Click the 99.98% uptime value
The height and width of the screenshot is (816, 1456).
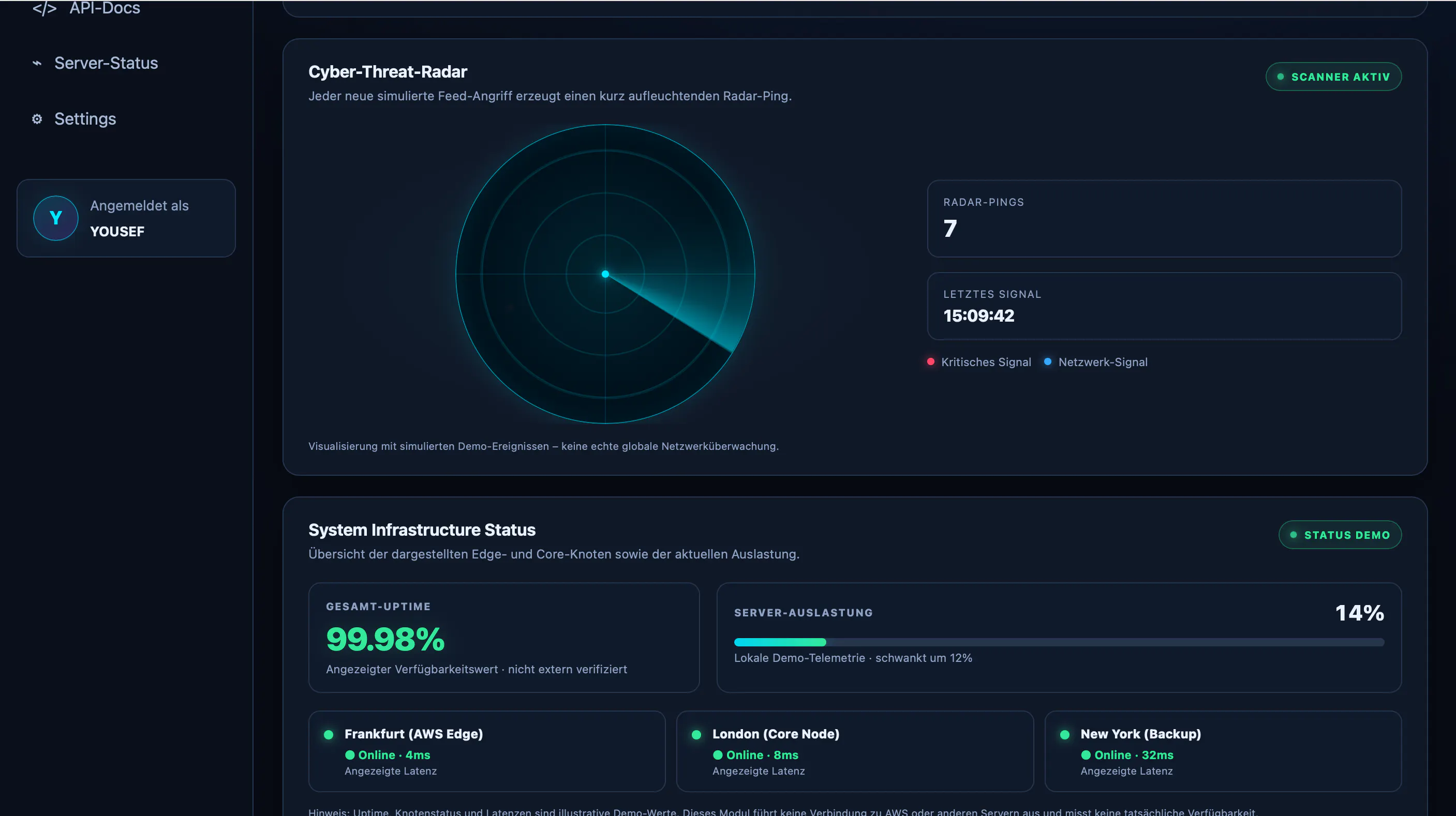tap(385, 639)
